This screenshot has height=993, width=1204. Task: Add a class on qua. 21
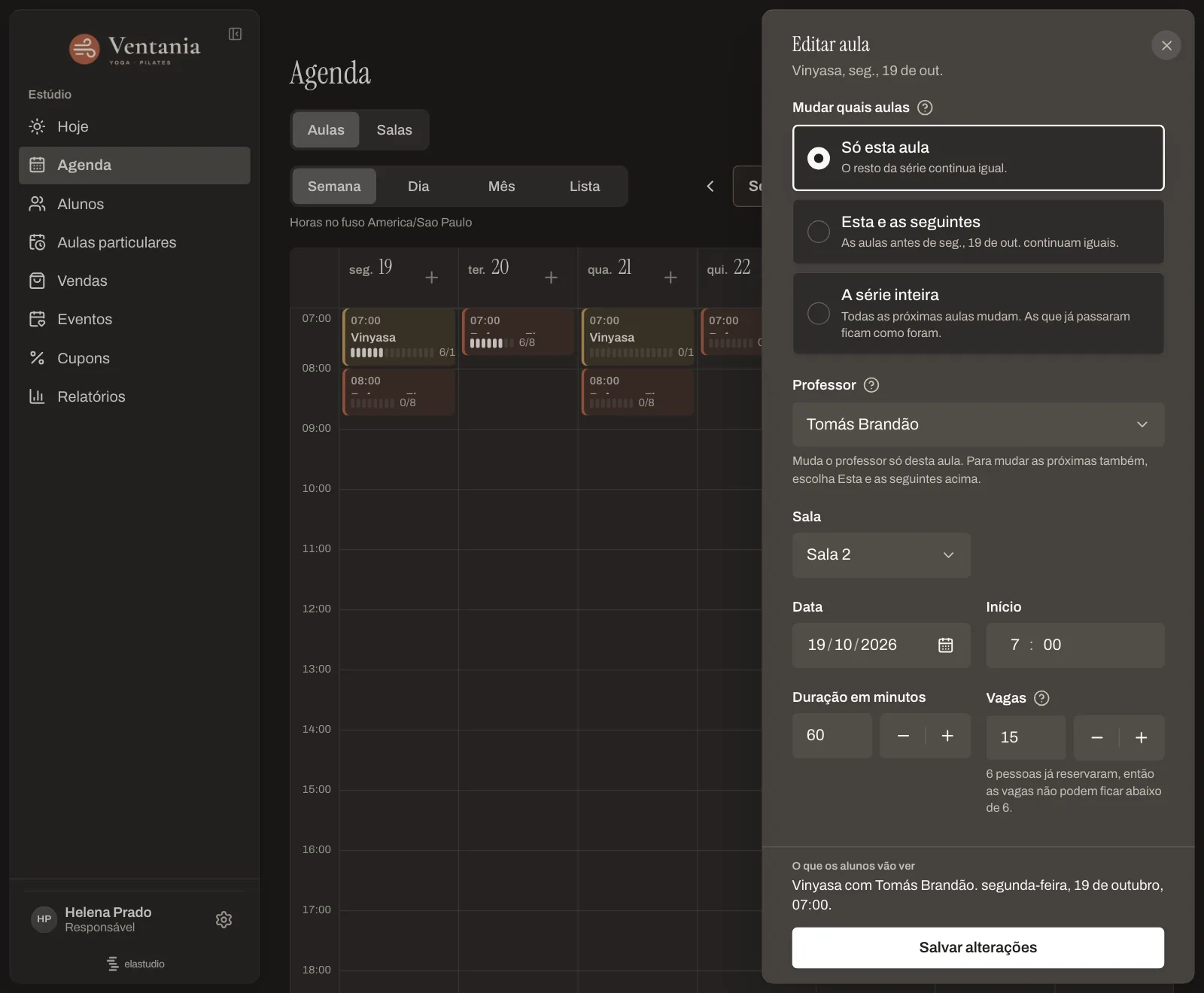670,278
